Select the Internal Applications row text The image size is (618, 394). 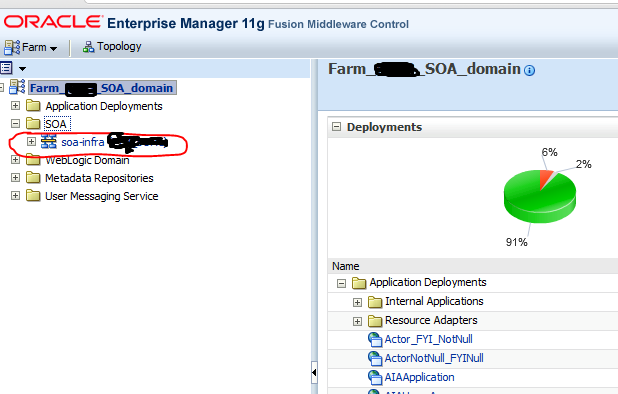click(434, 301)
